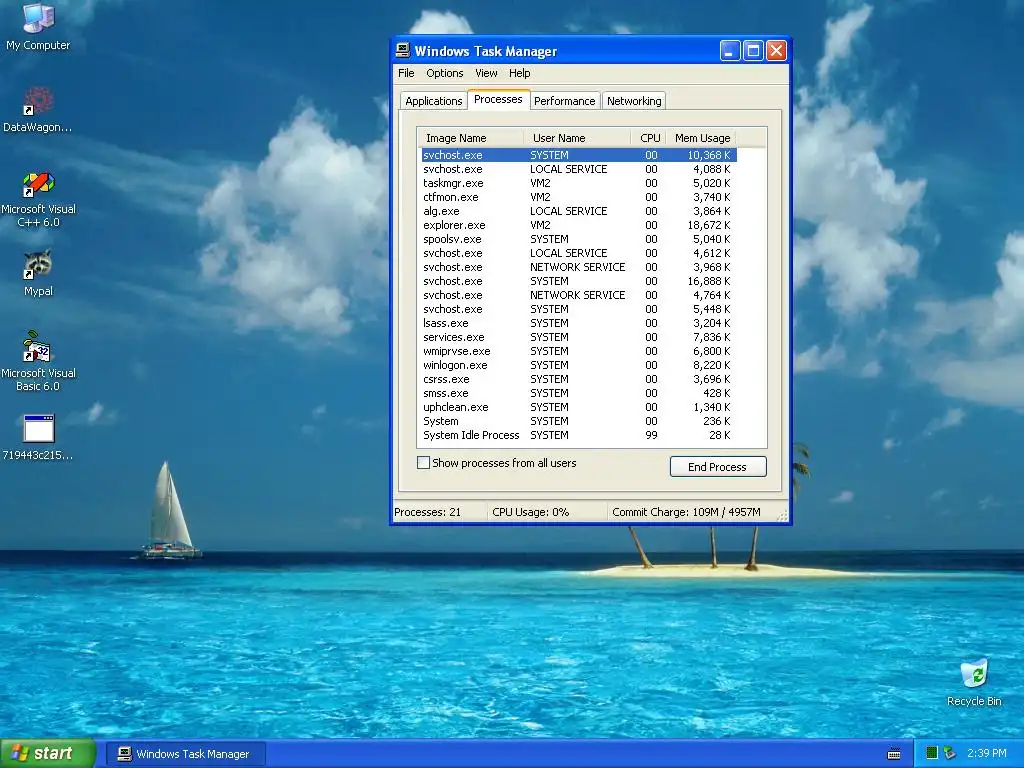
Task: Select the smss.exe process row
Action: (579, 393)
